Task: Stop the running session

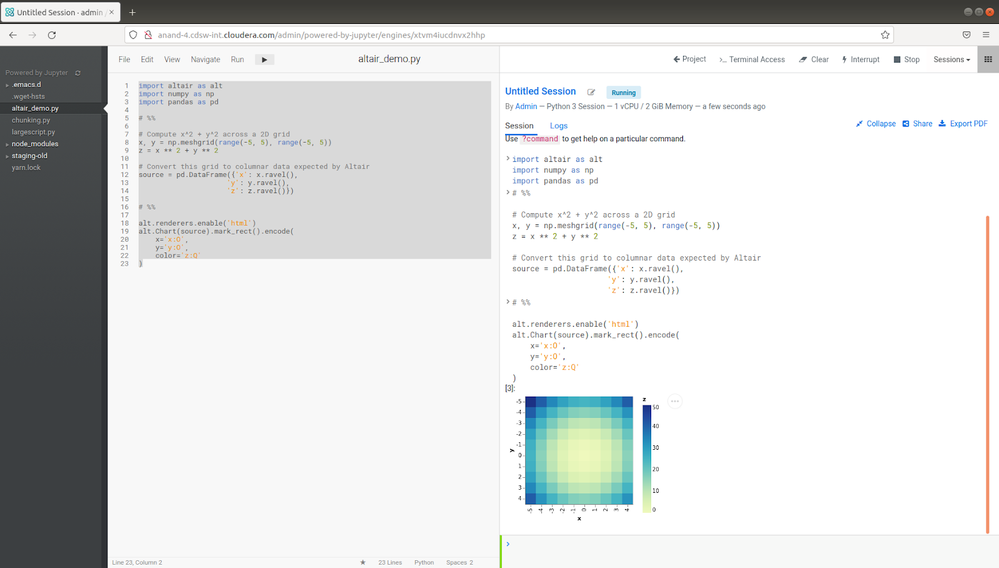Action: pos(906,60)
